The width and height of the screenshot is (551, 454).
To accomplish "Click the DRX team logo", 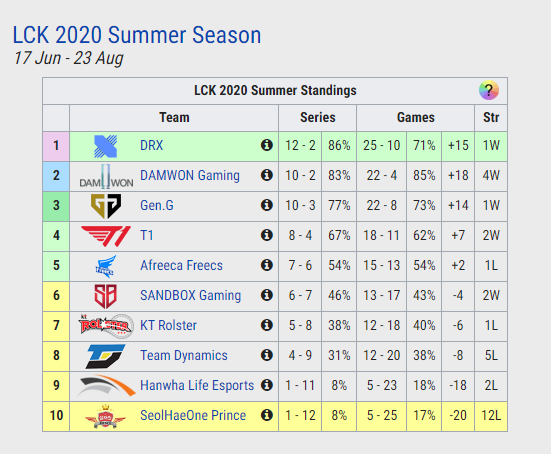I will coord(105,146).
